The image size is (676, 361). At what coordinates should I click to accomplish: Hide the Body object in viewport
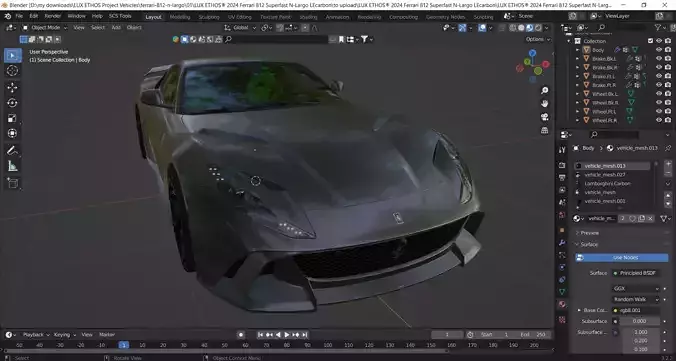[659, 50]
